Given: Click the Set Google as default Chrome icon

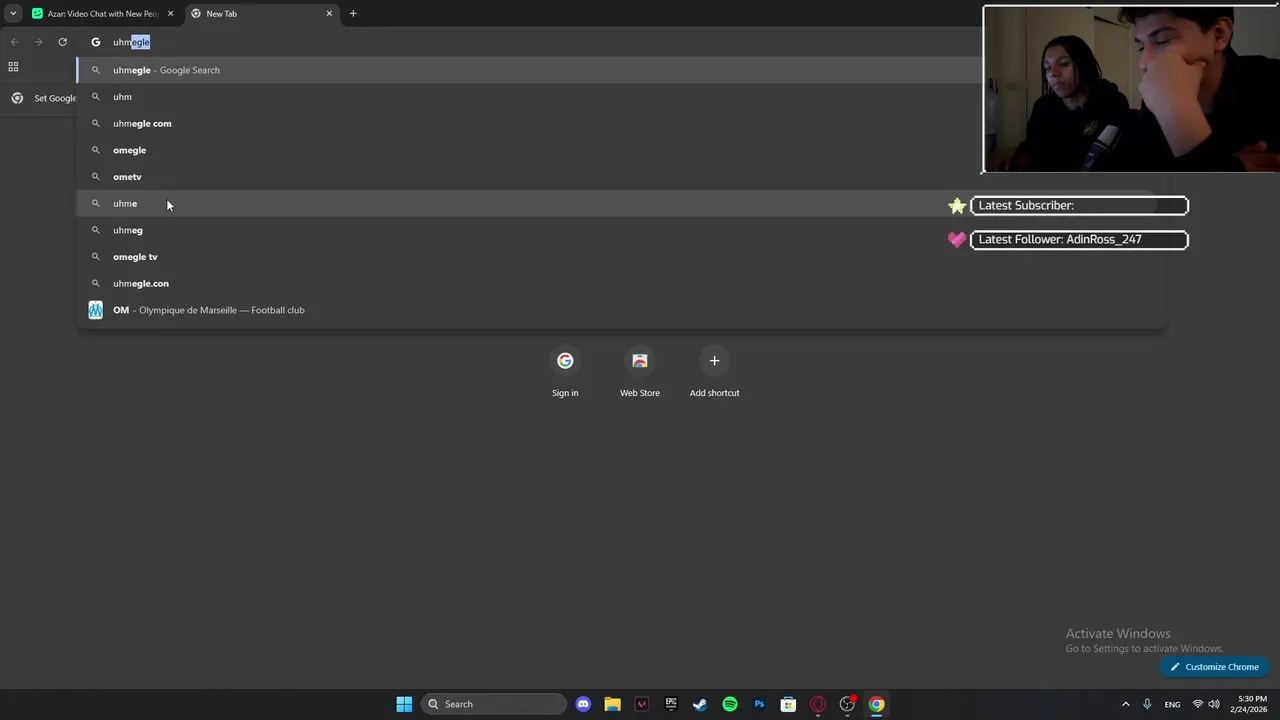Looking at the screenshot, I should click(17, 98).
